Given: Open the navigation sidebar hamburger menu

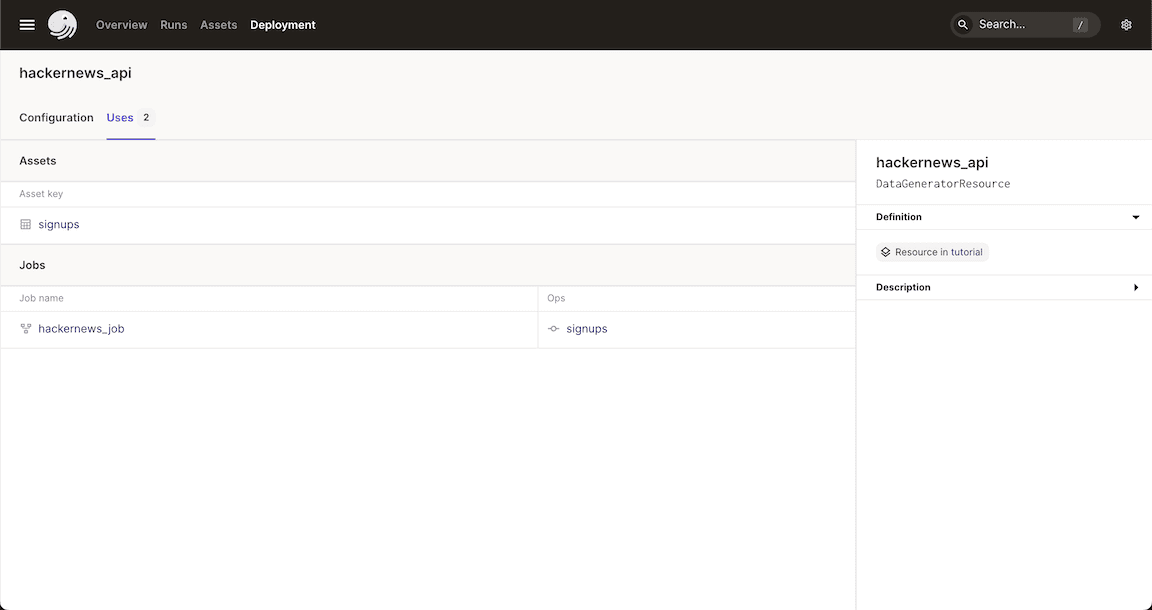Looking at the screenshot, I should point(26,24).
